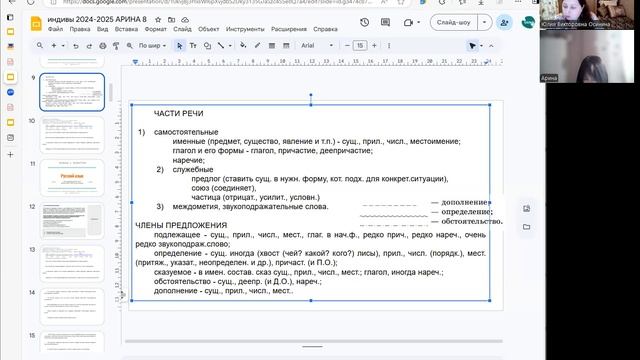Open the more options three-dot toolbar icon
Viewport: 640px width, 360px height.
pyautogui.click(x=389, y=46)
